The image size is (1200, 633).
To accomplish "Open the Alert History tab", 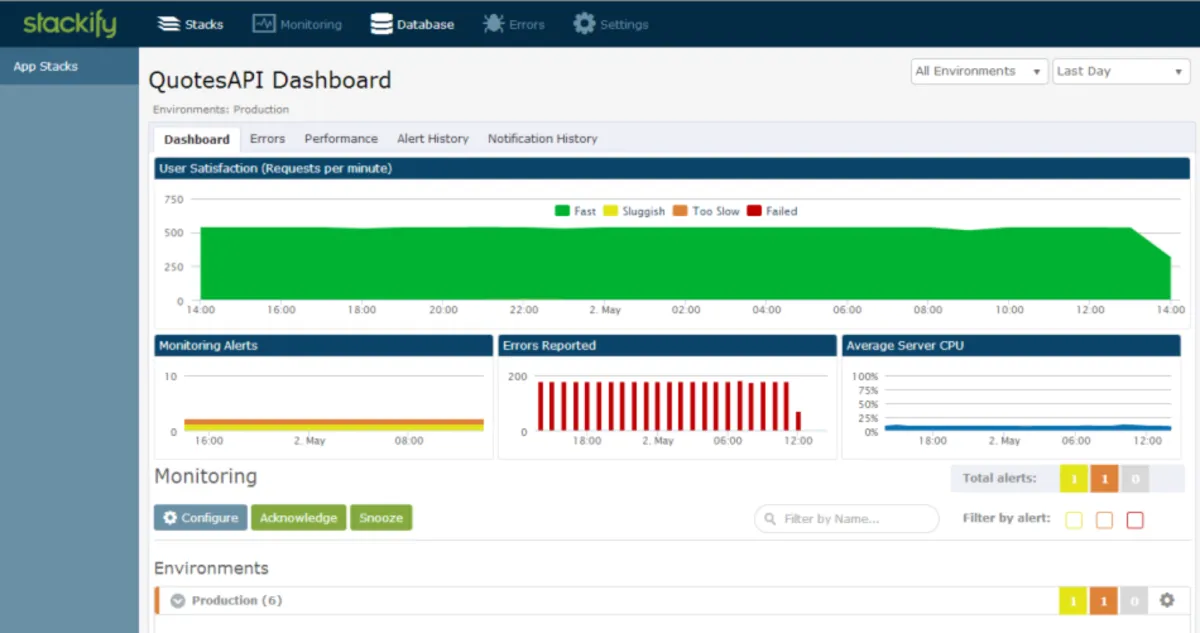I will pyautogui.click(x=432, y=139).
